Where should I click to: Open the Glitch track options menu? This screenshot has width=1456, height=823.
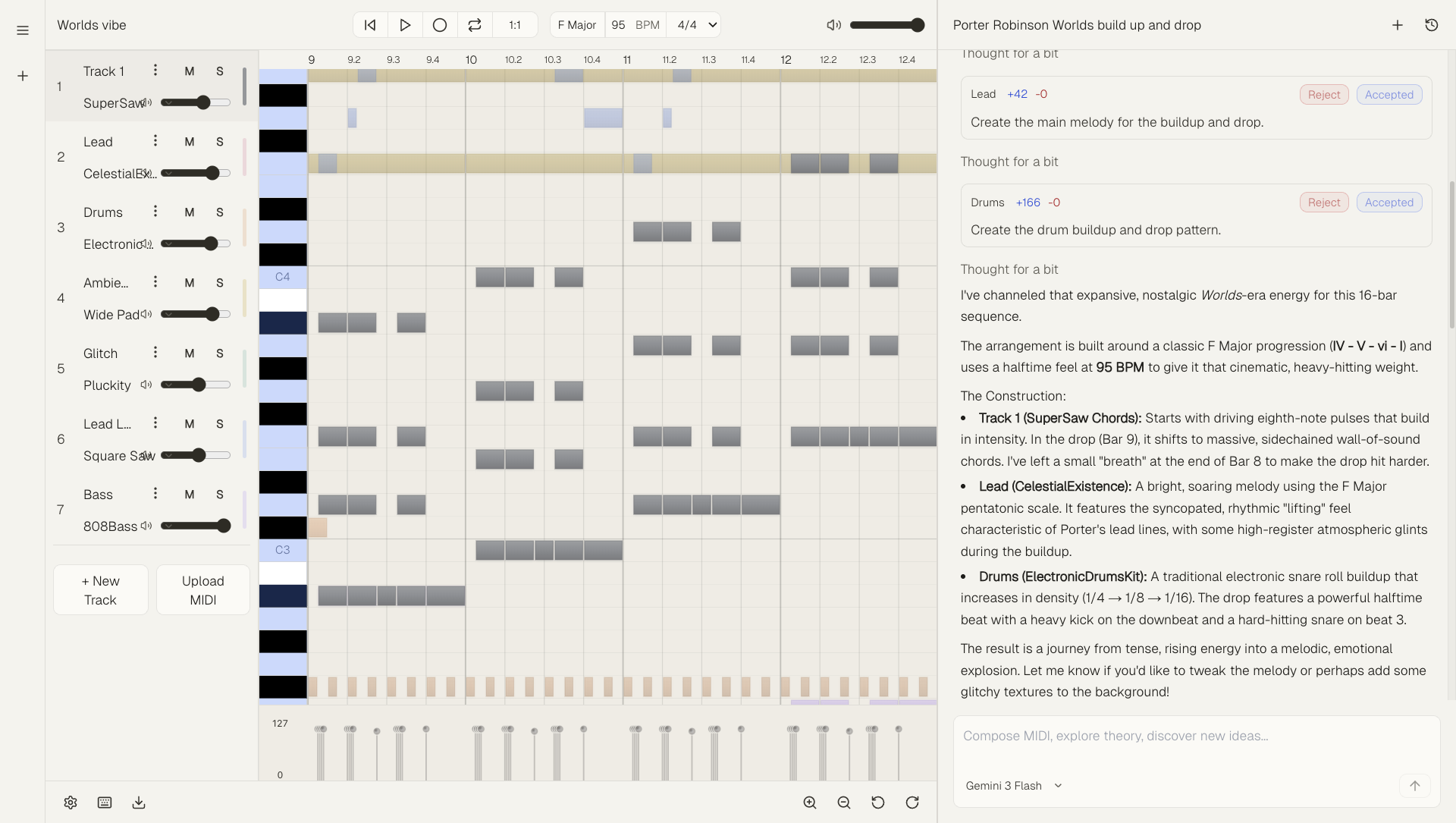tap(155, 353)
